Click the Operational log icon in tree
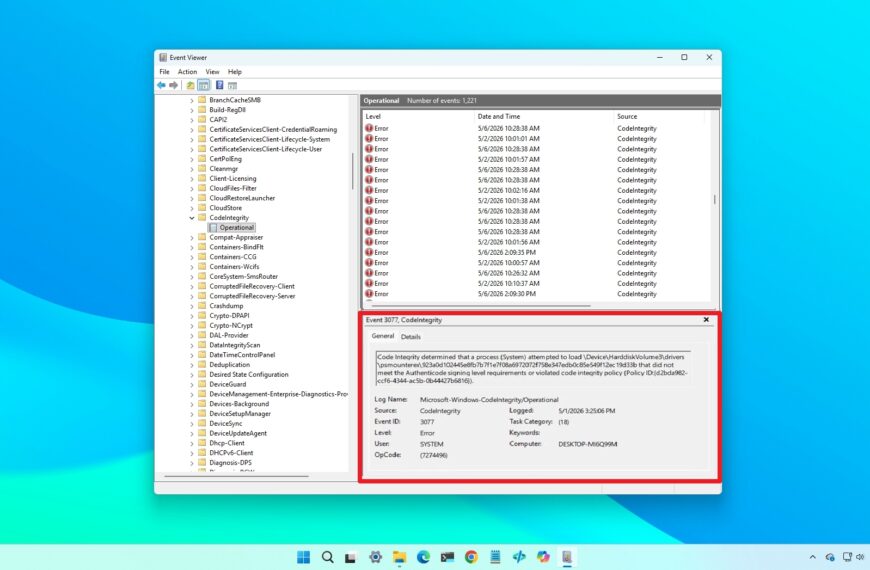Viewport: 870px width, 570px height. click(214, 228)
